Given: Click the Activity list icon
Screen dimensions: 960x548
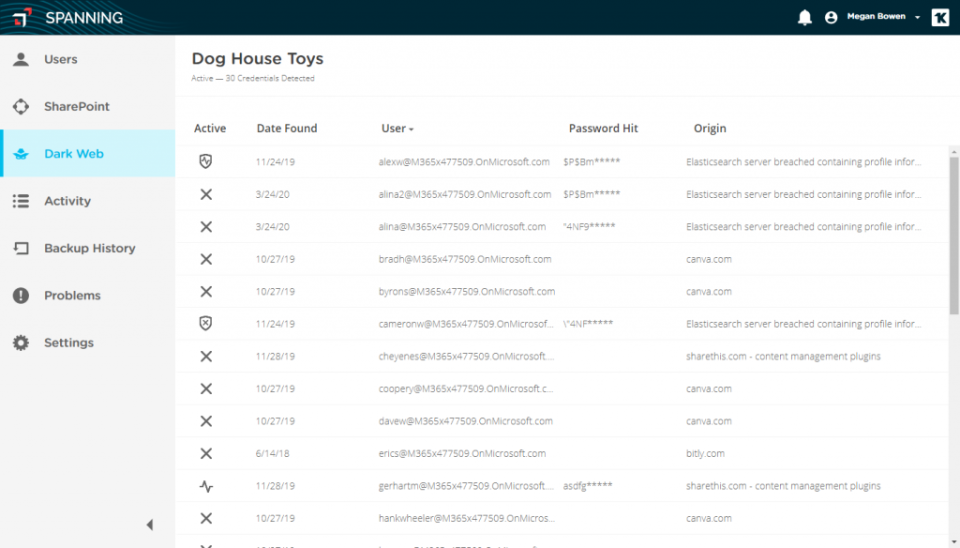Looking at the screenshot, I should click(21, 201).
